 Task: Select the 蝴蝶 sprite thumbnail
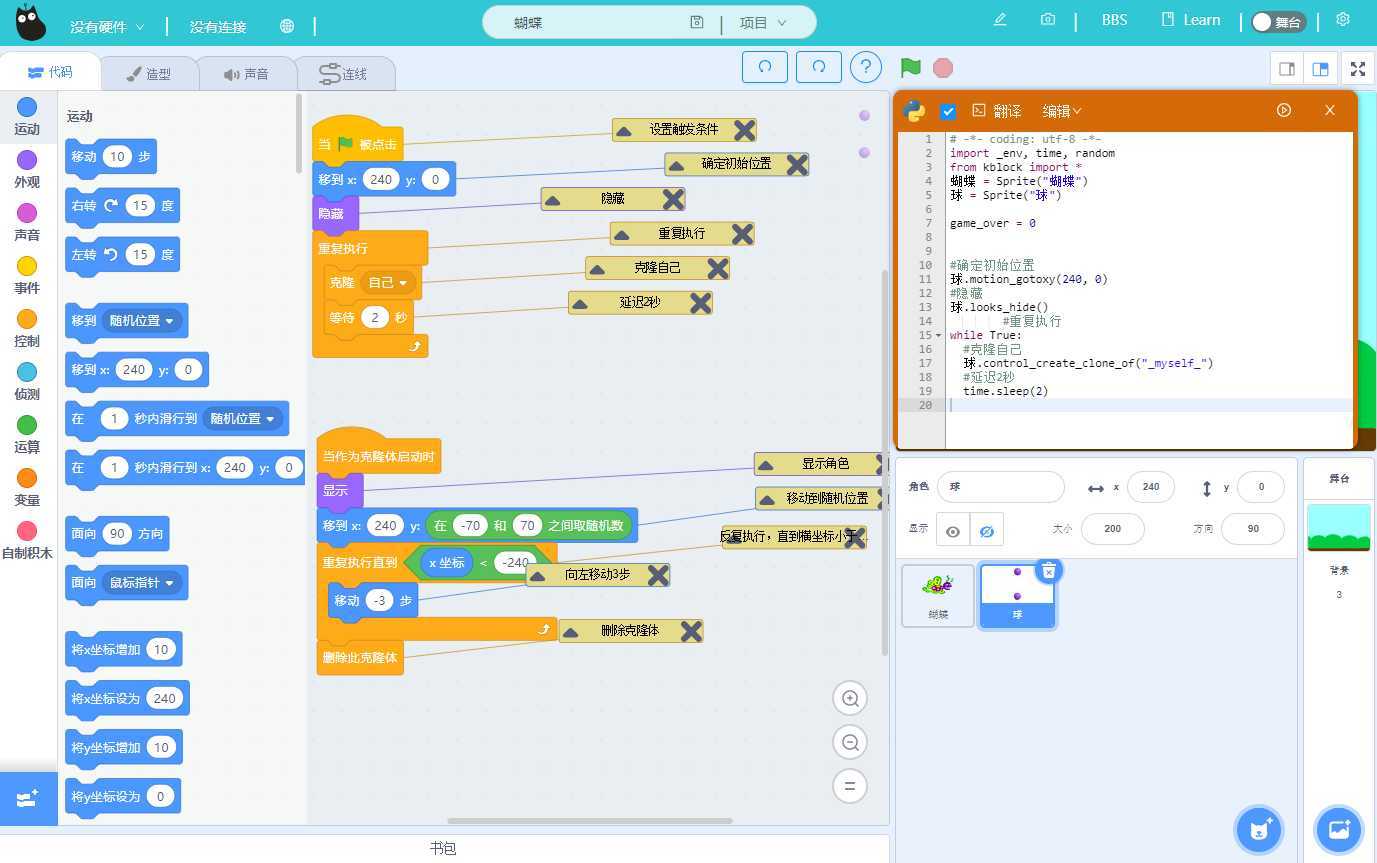pos(938,596)
